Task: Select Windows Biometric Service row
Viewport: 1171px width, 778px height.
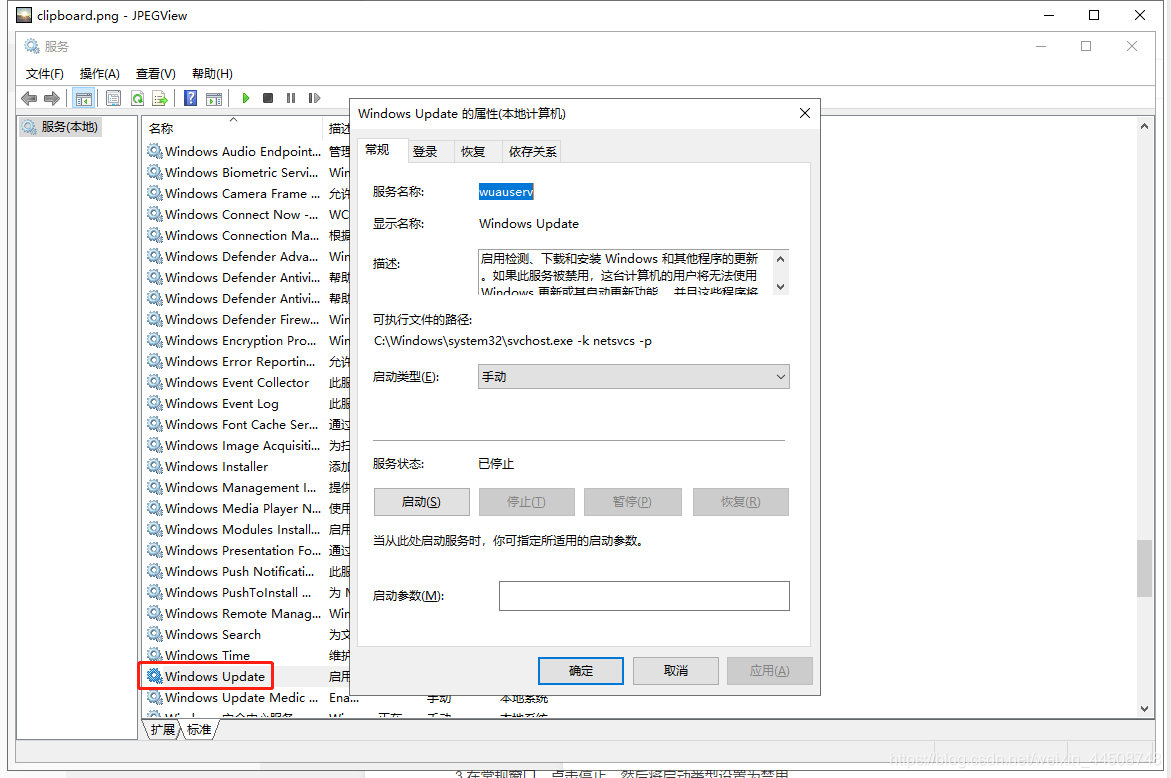Action: (241, 172)
